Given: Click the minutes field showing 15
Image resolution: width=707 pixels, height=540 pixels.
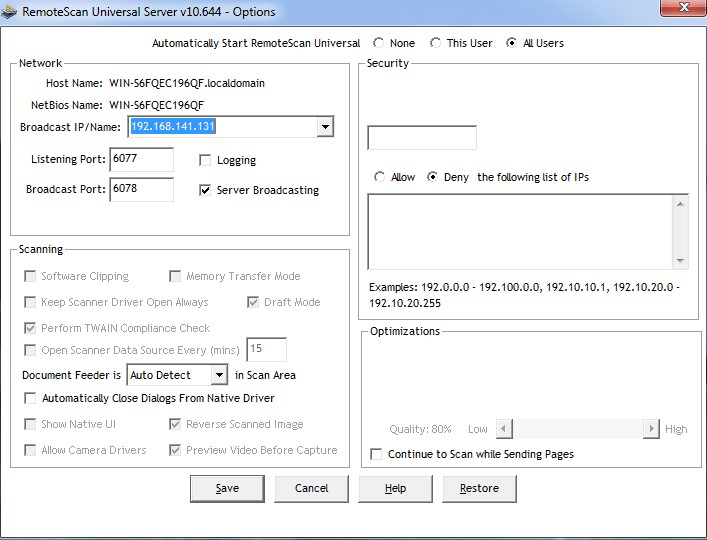Looking at the screenshot, I should (266, 349).
